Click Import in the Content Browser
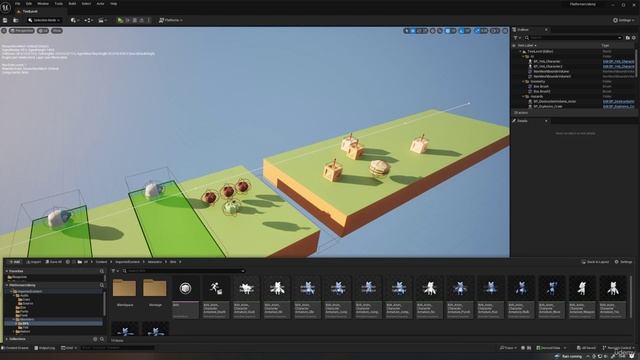 pyautogui.click(x=33, y=262)
